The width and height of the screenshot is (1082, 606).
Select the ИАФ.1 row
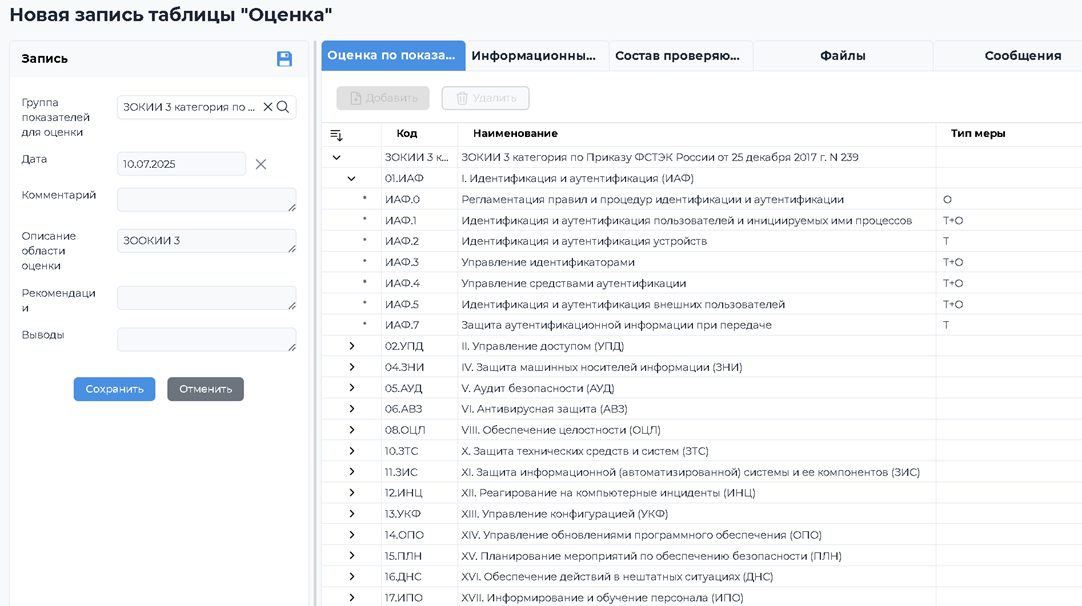click(x=702, y=220)
